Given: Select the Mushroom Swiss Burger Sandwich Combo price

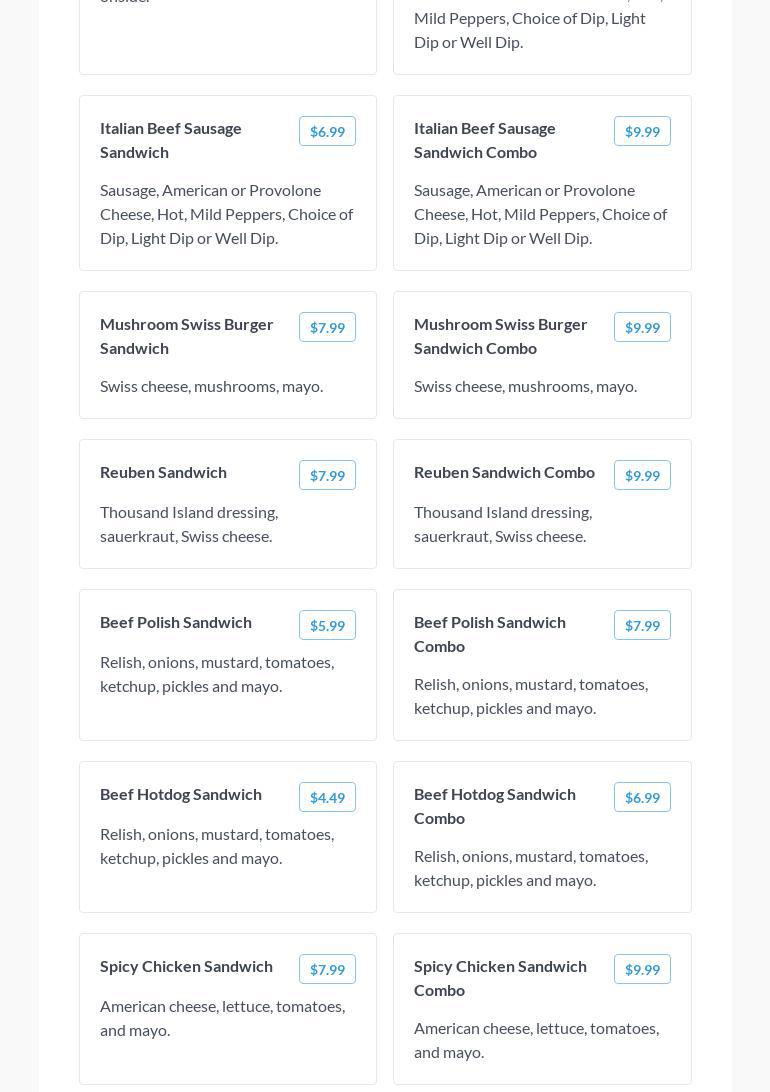Looking at the screenshot, I should pyautogui.click(x=642, y=327).
